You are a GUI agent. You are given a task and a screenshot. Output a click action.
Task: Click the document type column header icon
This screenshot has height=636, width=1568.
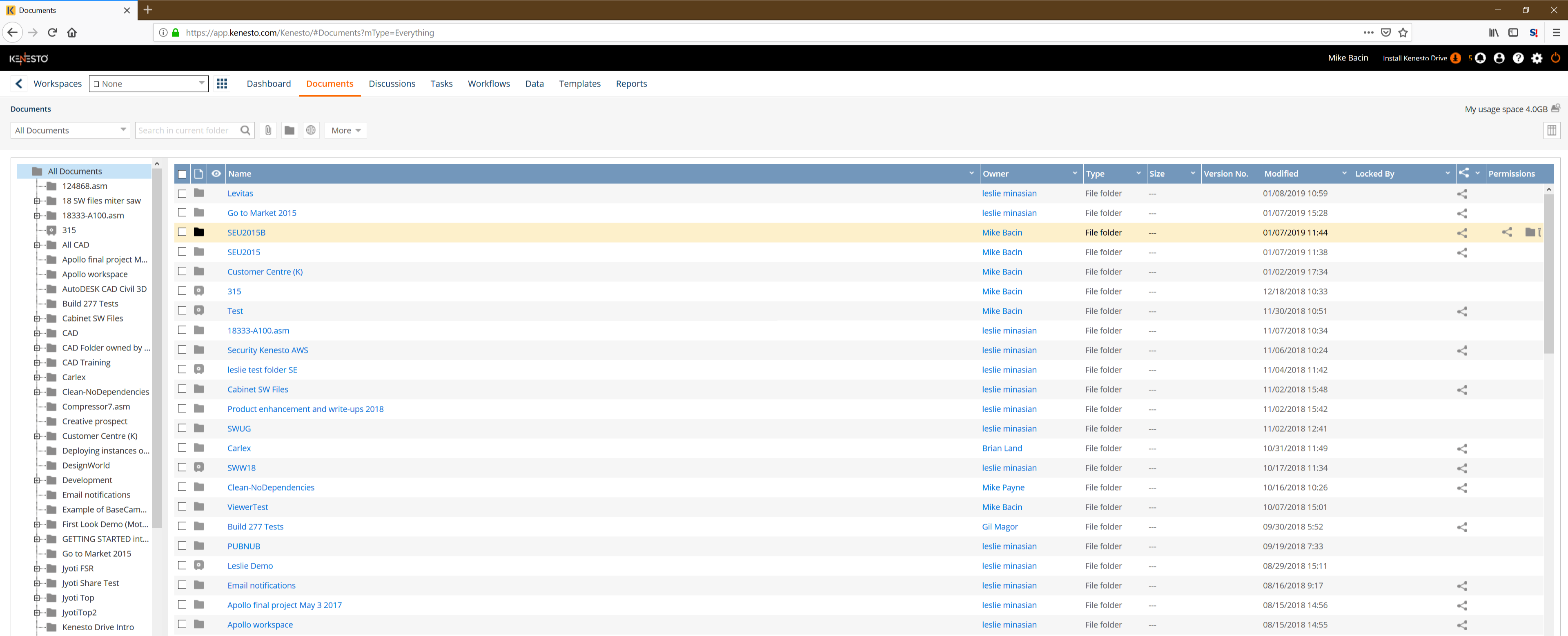pos(198,174)
